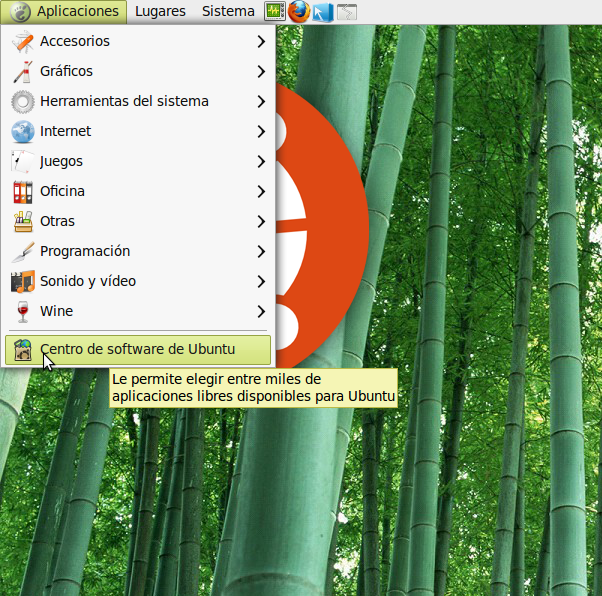
Task: Click the Sonido y vídeo film-note icon
Action: [x=23, y=281]
